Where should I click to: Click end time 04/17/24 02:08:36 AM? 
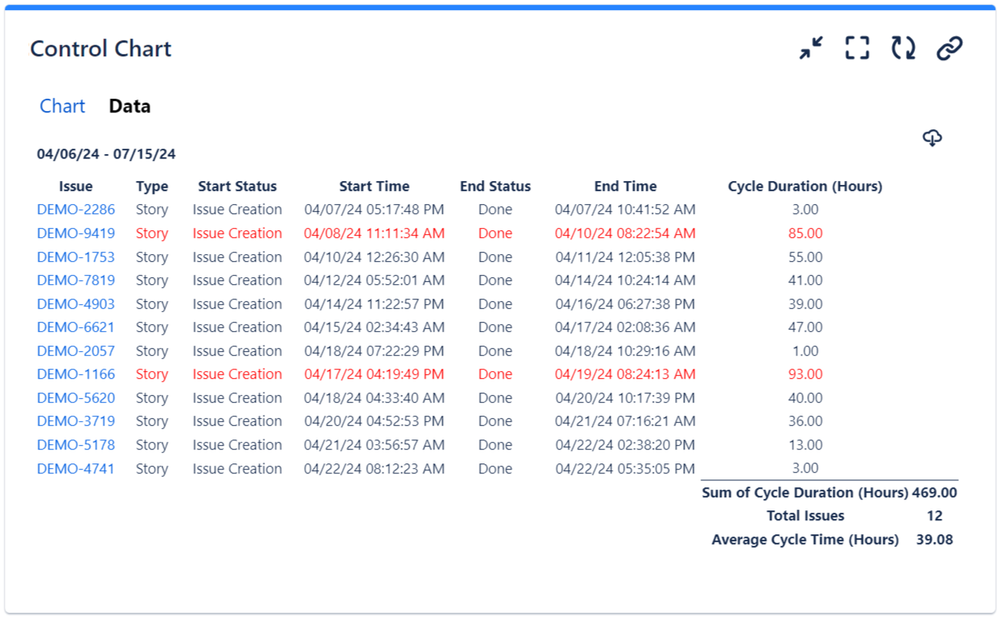pyautogui.click(x=625, y=327)
